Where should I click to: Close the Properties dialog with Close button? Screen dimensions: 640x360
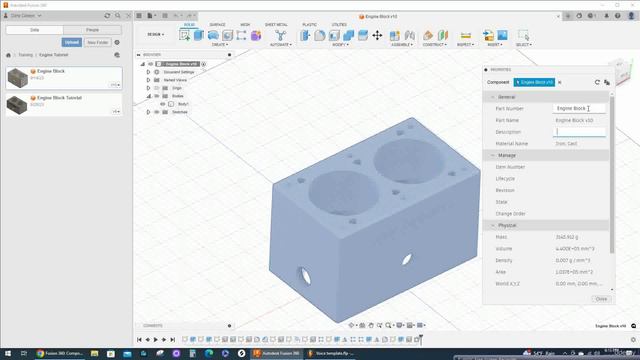click(x=601, y=299)
